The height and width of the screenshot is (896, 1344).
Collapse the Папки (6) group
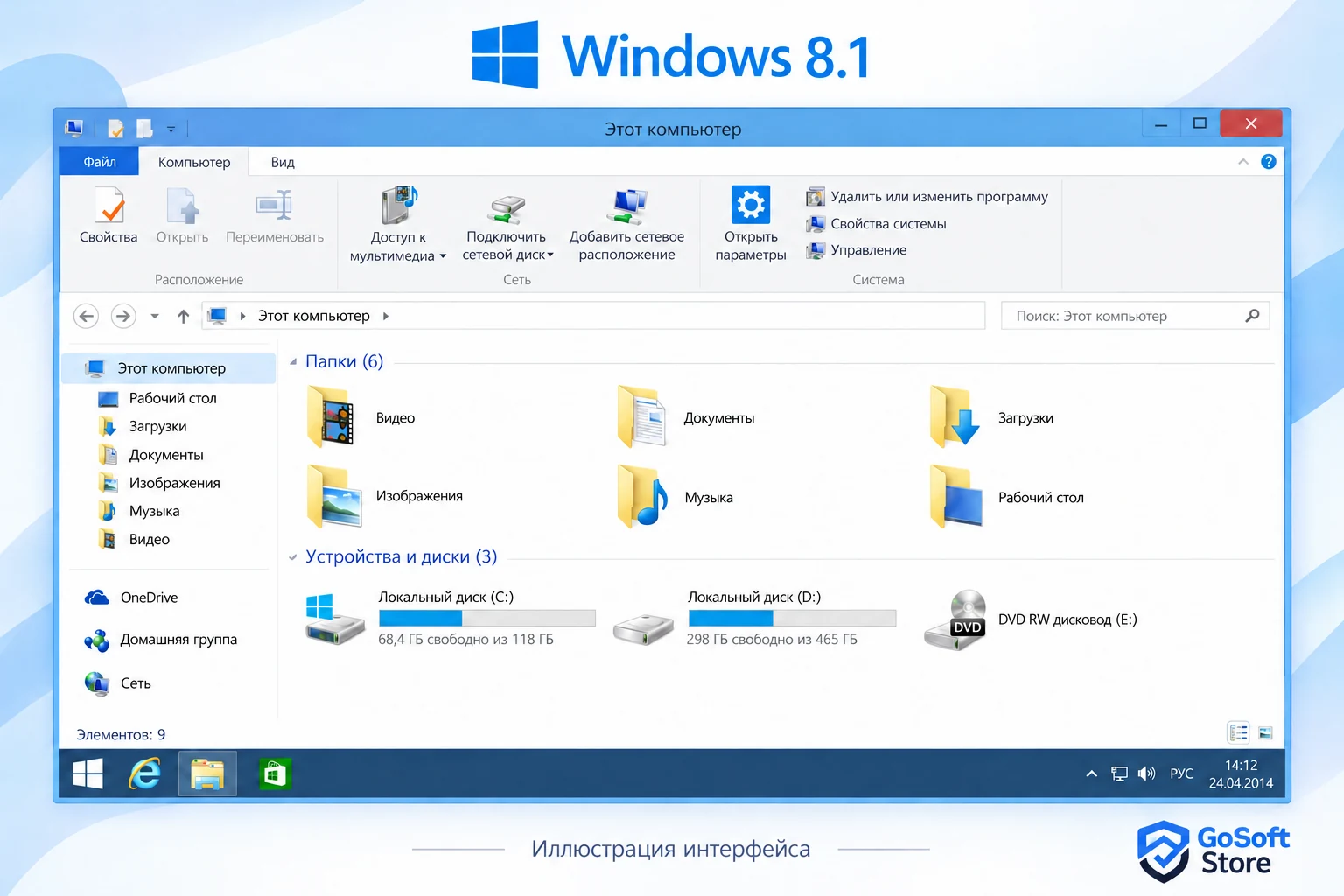tap(293, 361)
